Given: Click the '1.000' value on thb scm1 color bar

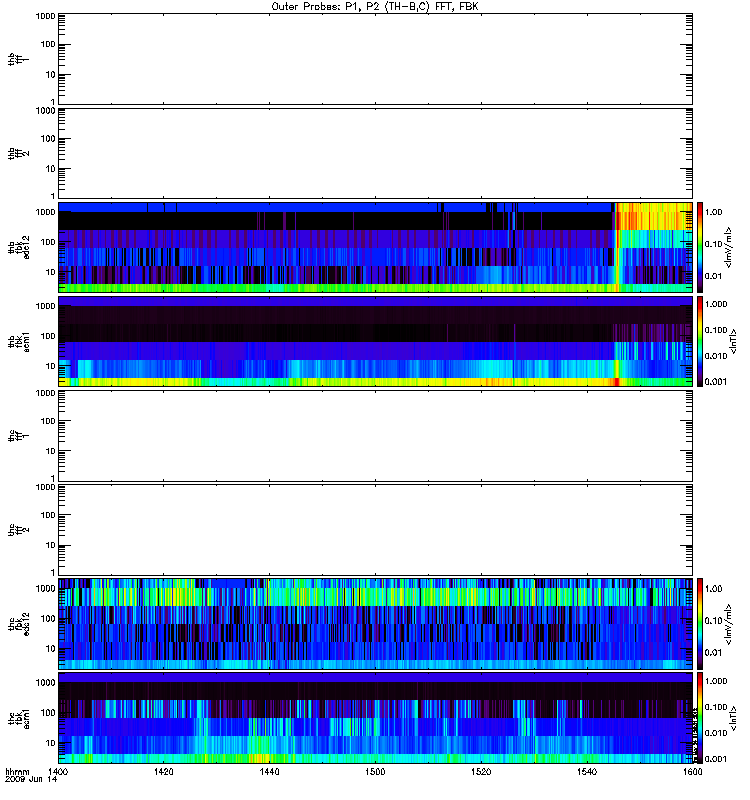Looking at the screenshot, I should pos(716,304).
